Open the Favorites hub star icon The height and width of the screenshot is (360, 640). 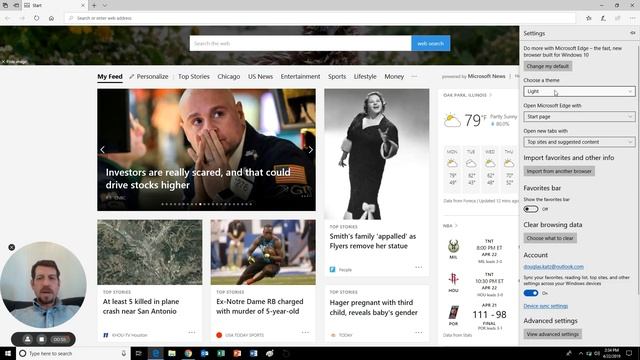(589, 18)
